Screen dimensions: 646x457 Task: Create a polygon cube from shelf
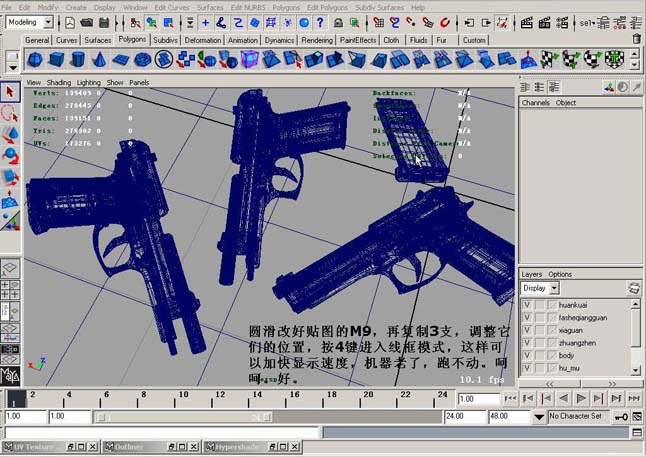pos(56,59)
